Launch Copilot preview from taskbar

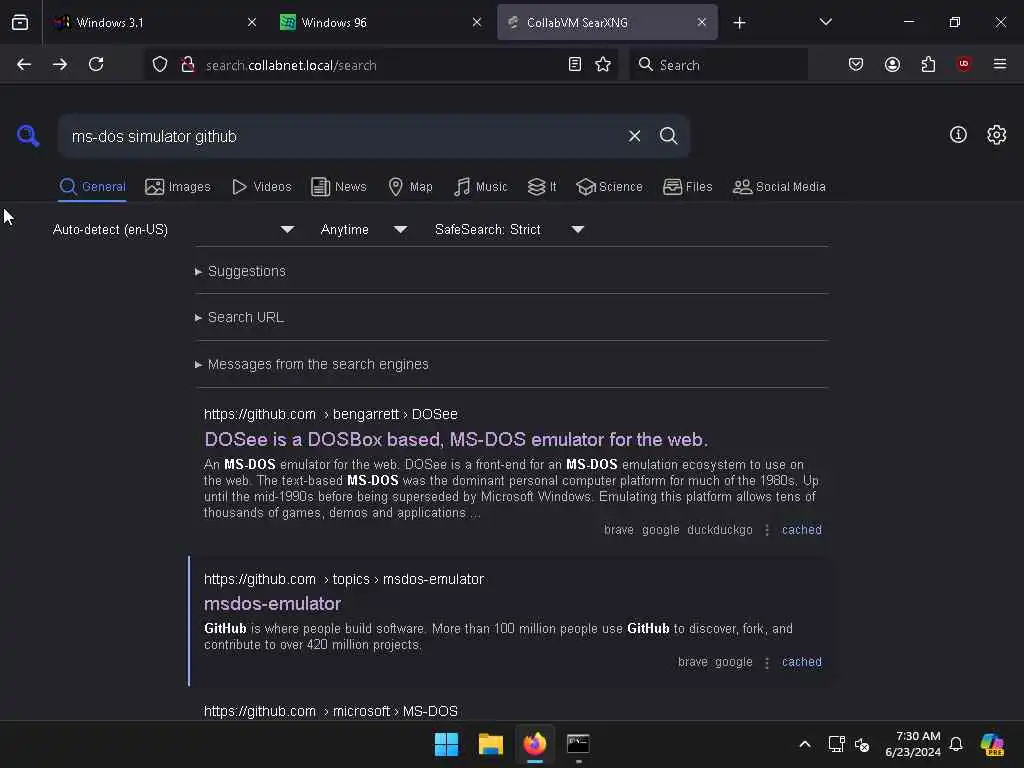992,744
